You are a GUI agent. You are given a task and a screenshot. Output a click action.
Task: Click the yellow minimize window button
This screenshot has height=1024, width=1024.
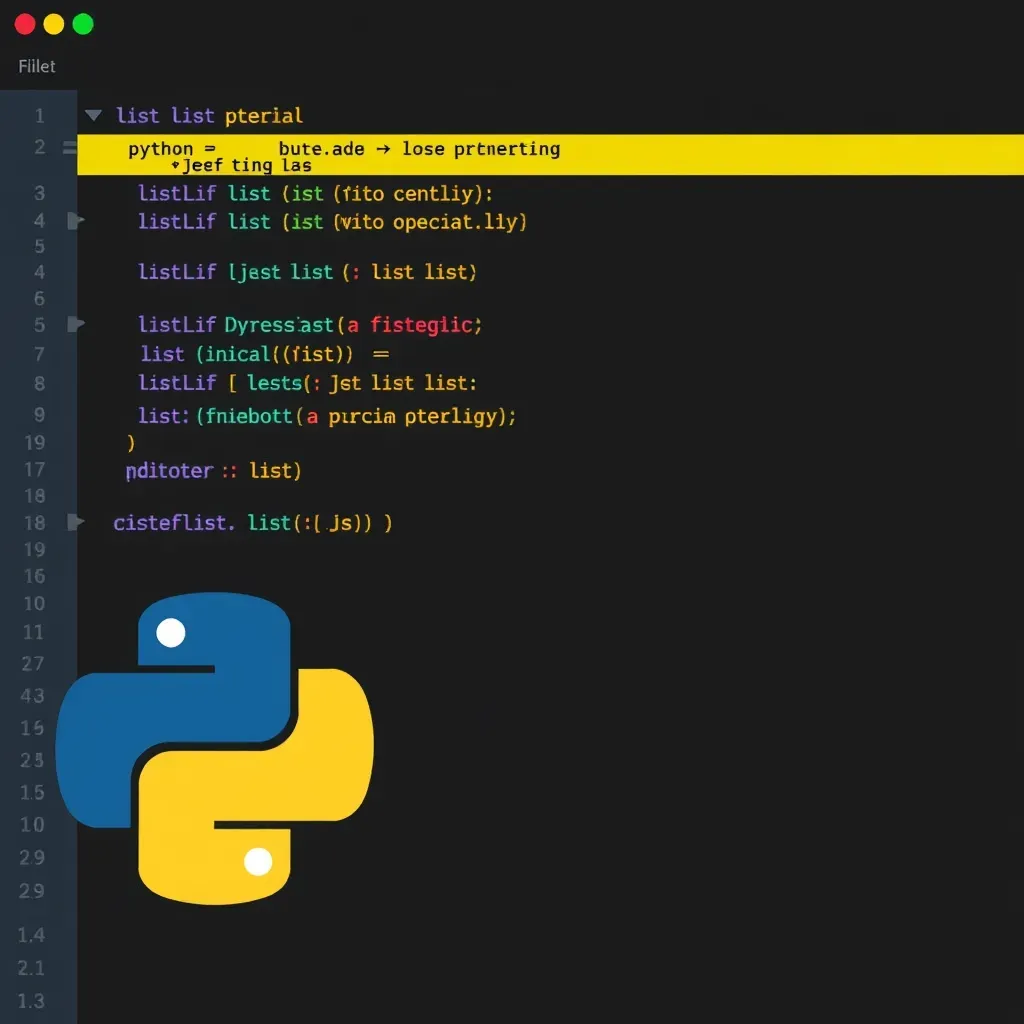[x=54, y=24]
